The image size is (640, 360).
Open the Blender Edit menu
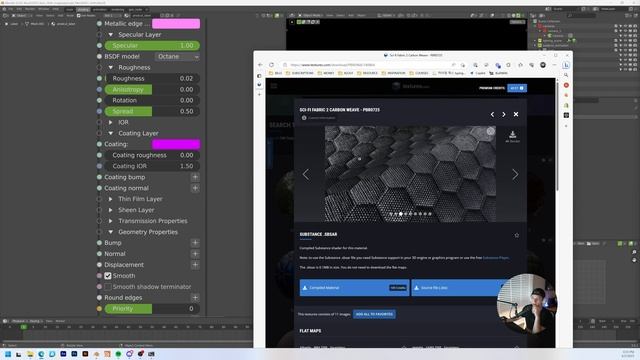[19, 9]
